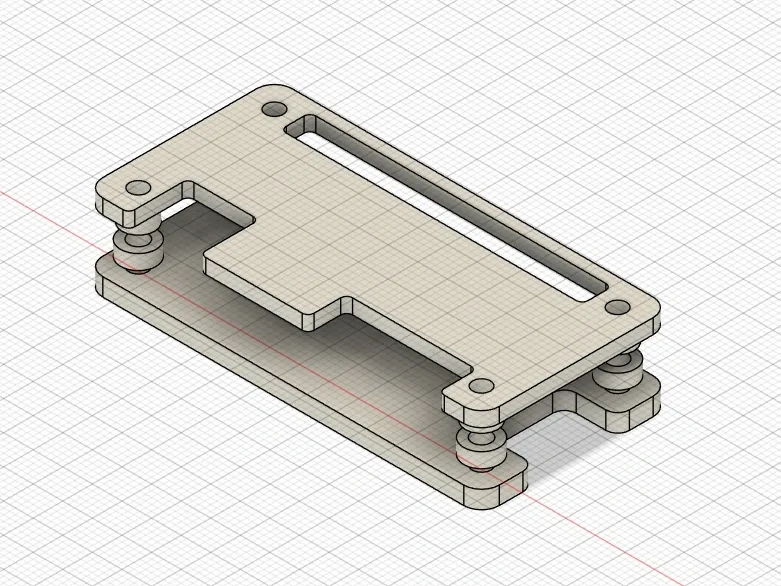This screenshot has height=586, width=781.
Task: Click the red axis line left of the model
Action: [x=50, y=208]
